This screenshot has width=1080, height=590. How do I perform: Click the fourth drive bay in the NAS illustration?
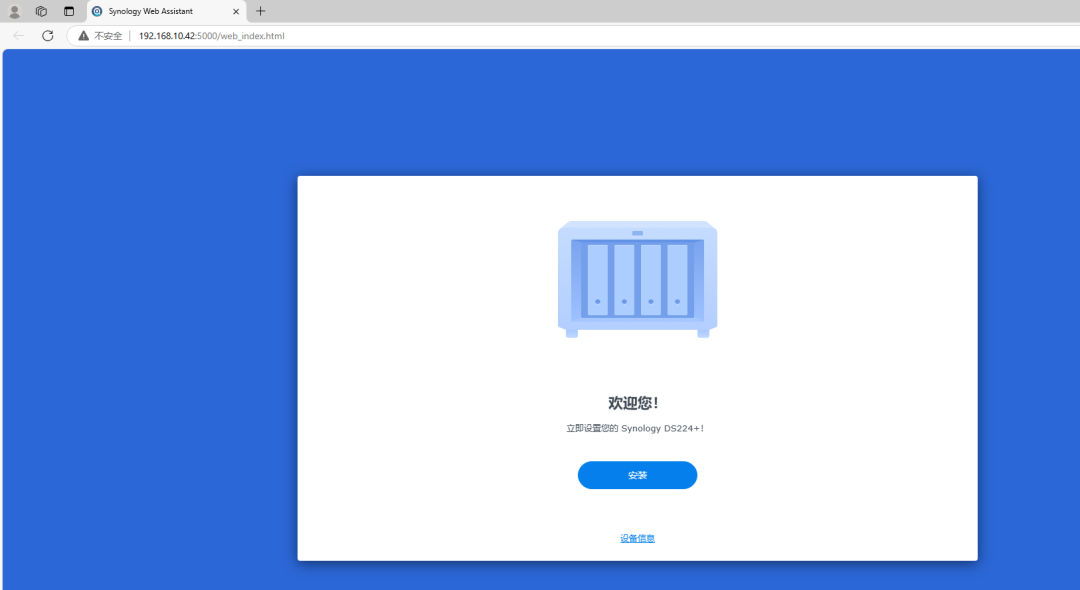677,280
